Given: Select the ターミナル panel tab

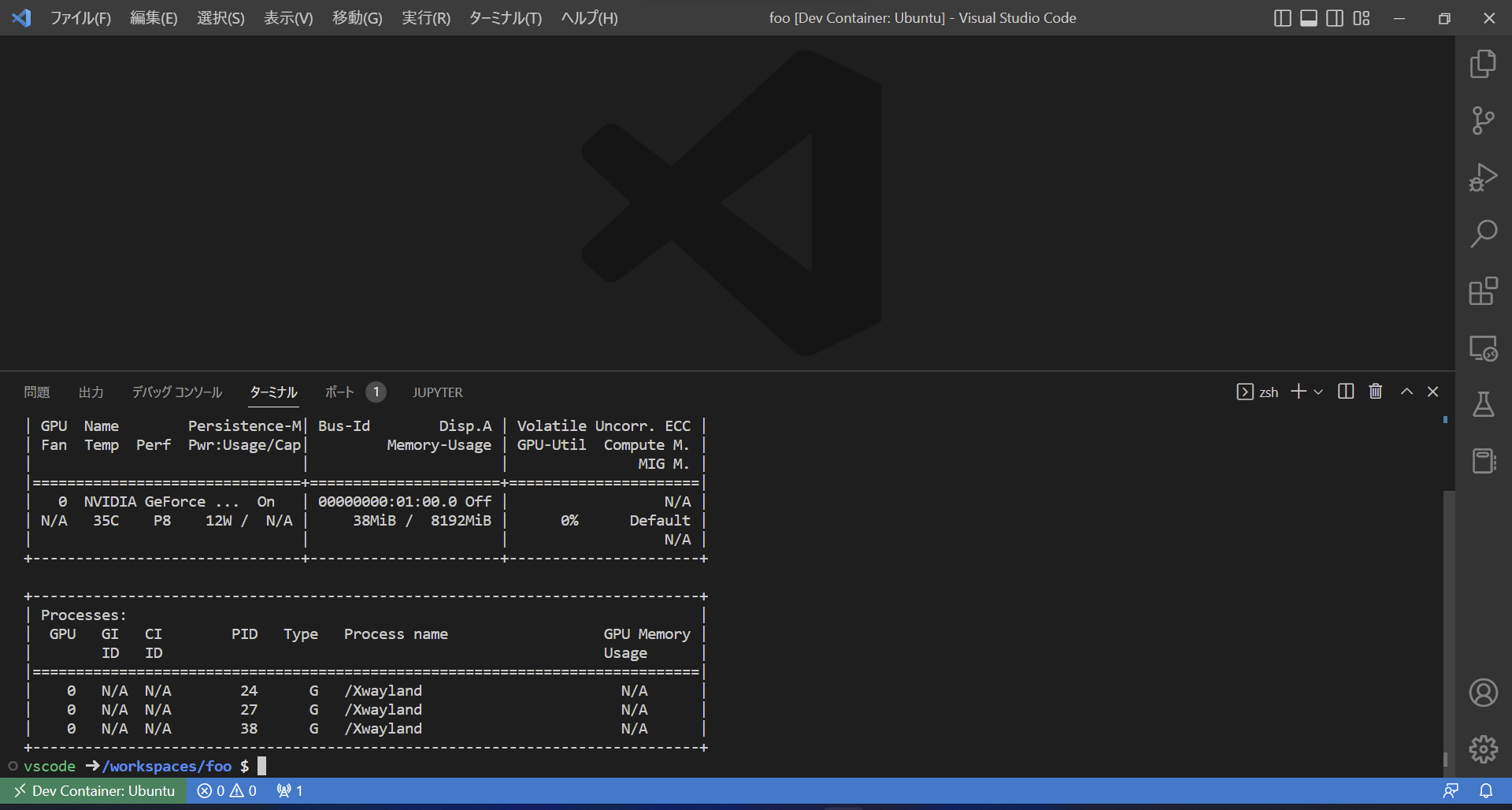Looking at the screenshot, I should click(x=274, y=392).
